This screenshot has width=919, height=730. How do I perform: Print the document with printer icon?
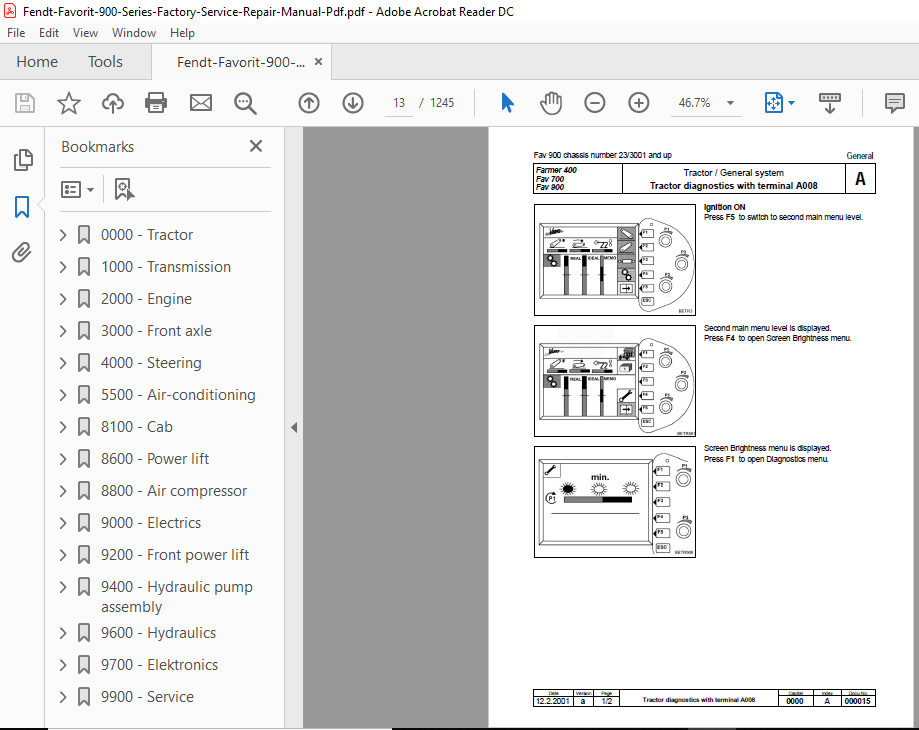[x=156, y=103]
